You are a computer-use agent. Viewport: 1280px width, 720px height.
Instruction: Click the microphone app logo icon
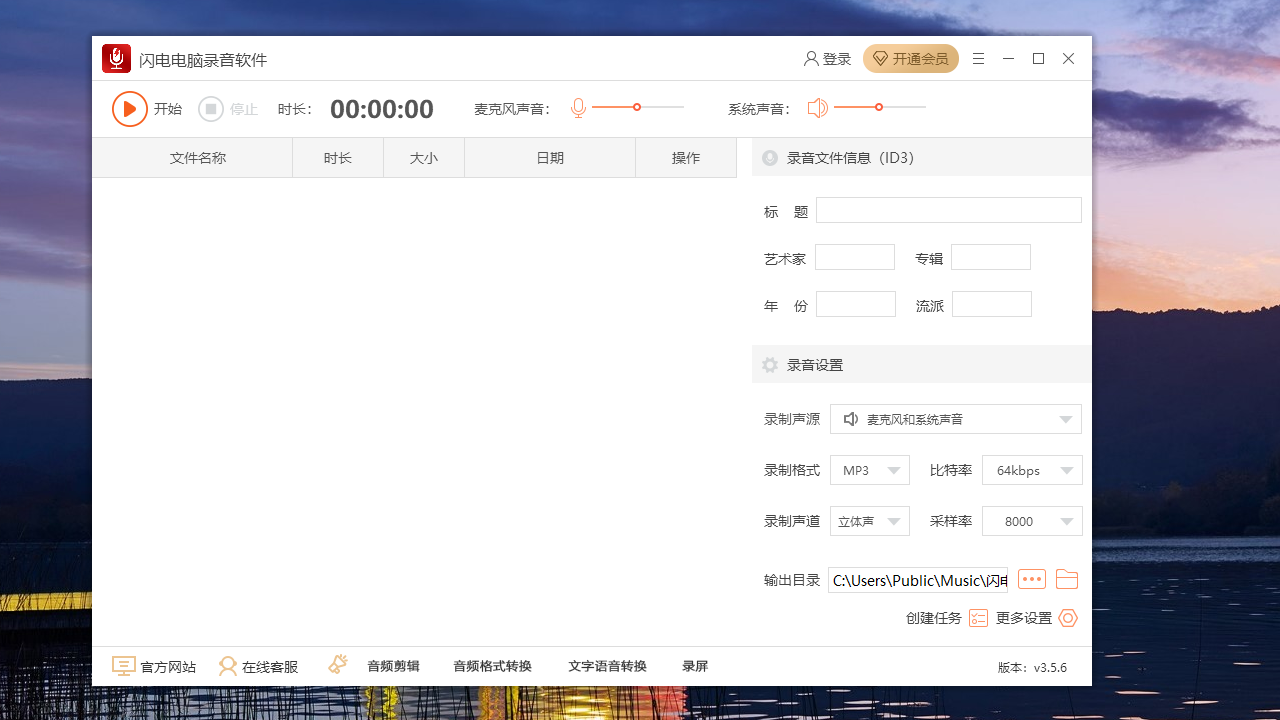[x=116, y=58]
